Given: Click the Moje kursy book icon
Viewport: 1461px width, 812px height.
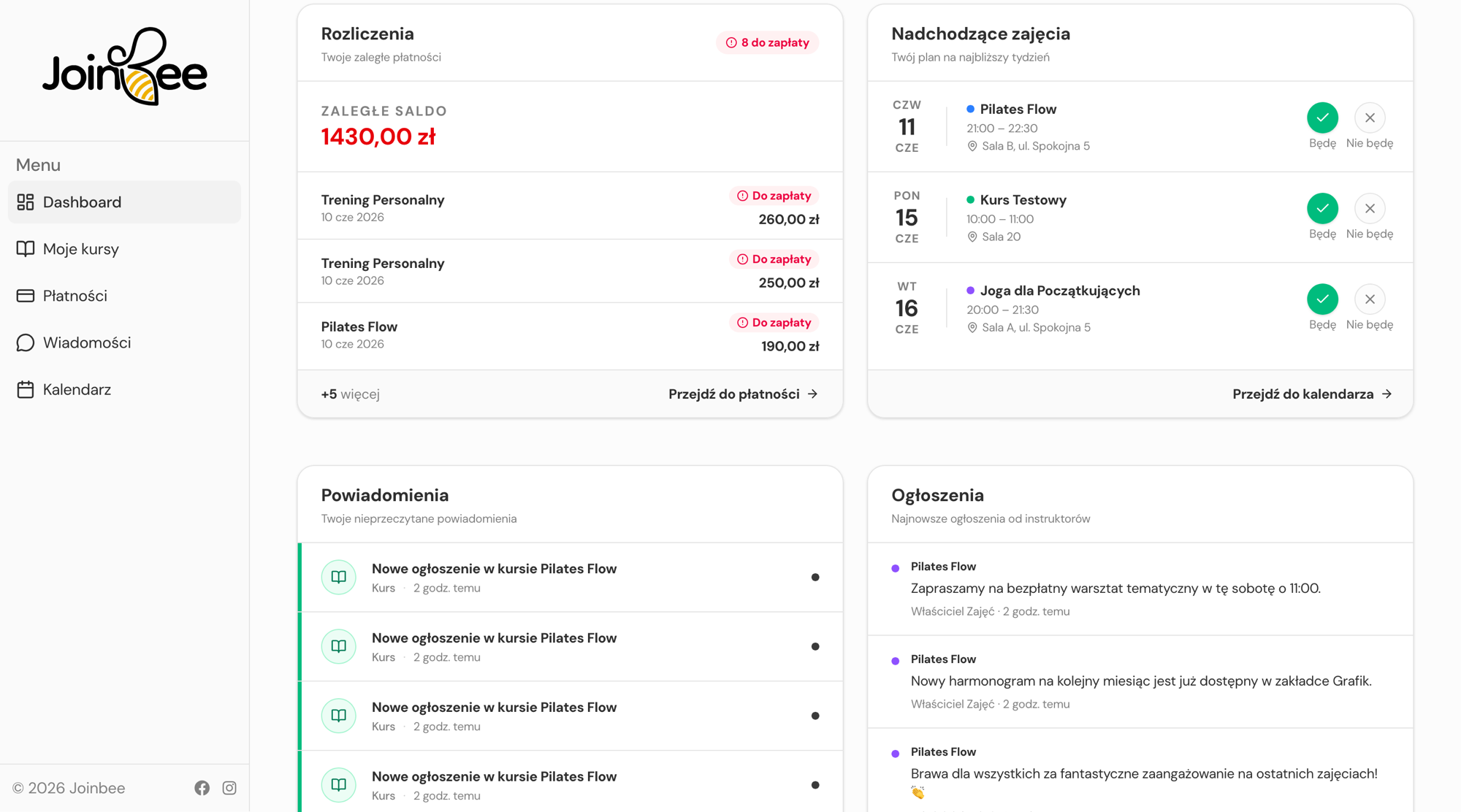Looking at the screenshot, I should point(26,249).
